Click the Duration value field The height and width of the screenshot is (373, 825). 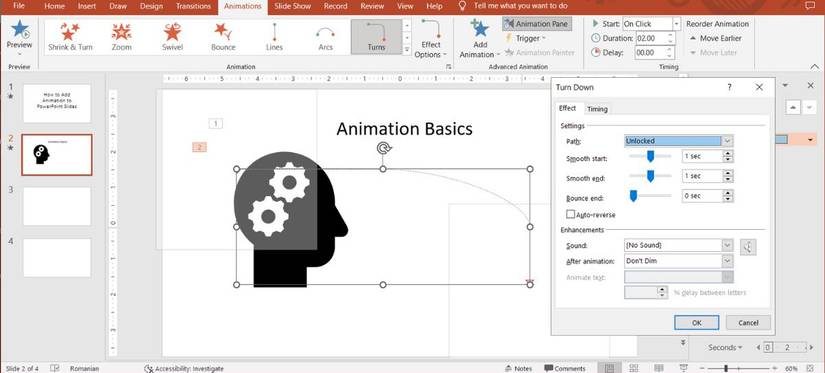[x=650, y=38]
